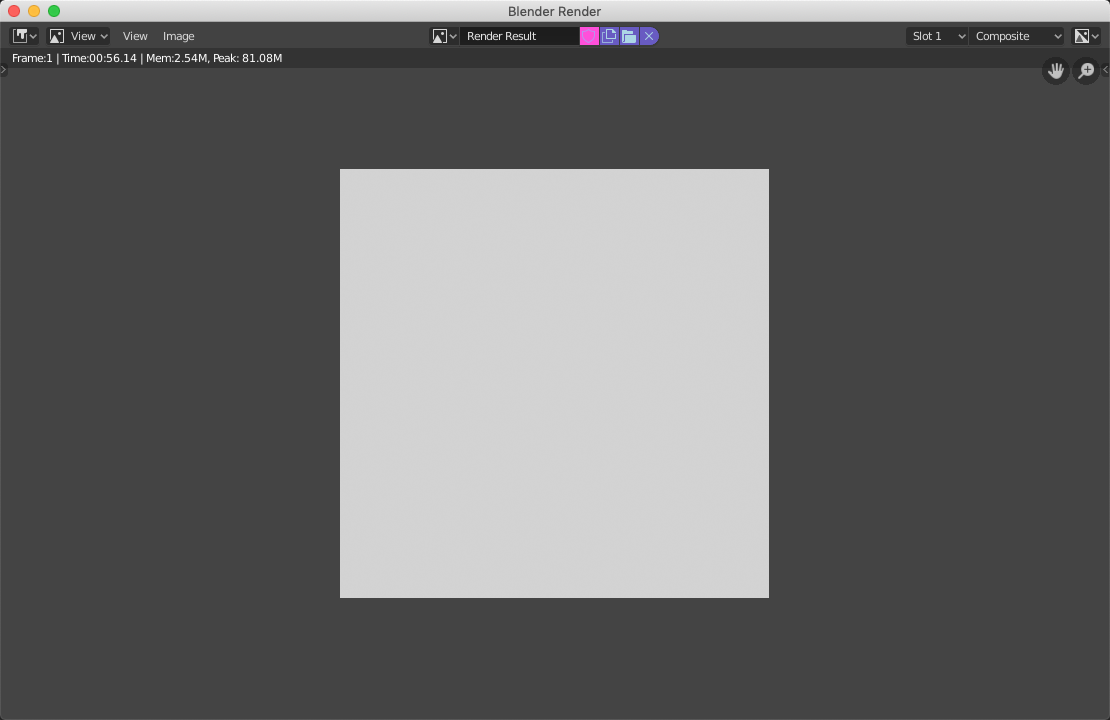Click the rendered image canvas
The width and height of the screenshot is (1110, 720).
(554, 383)
